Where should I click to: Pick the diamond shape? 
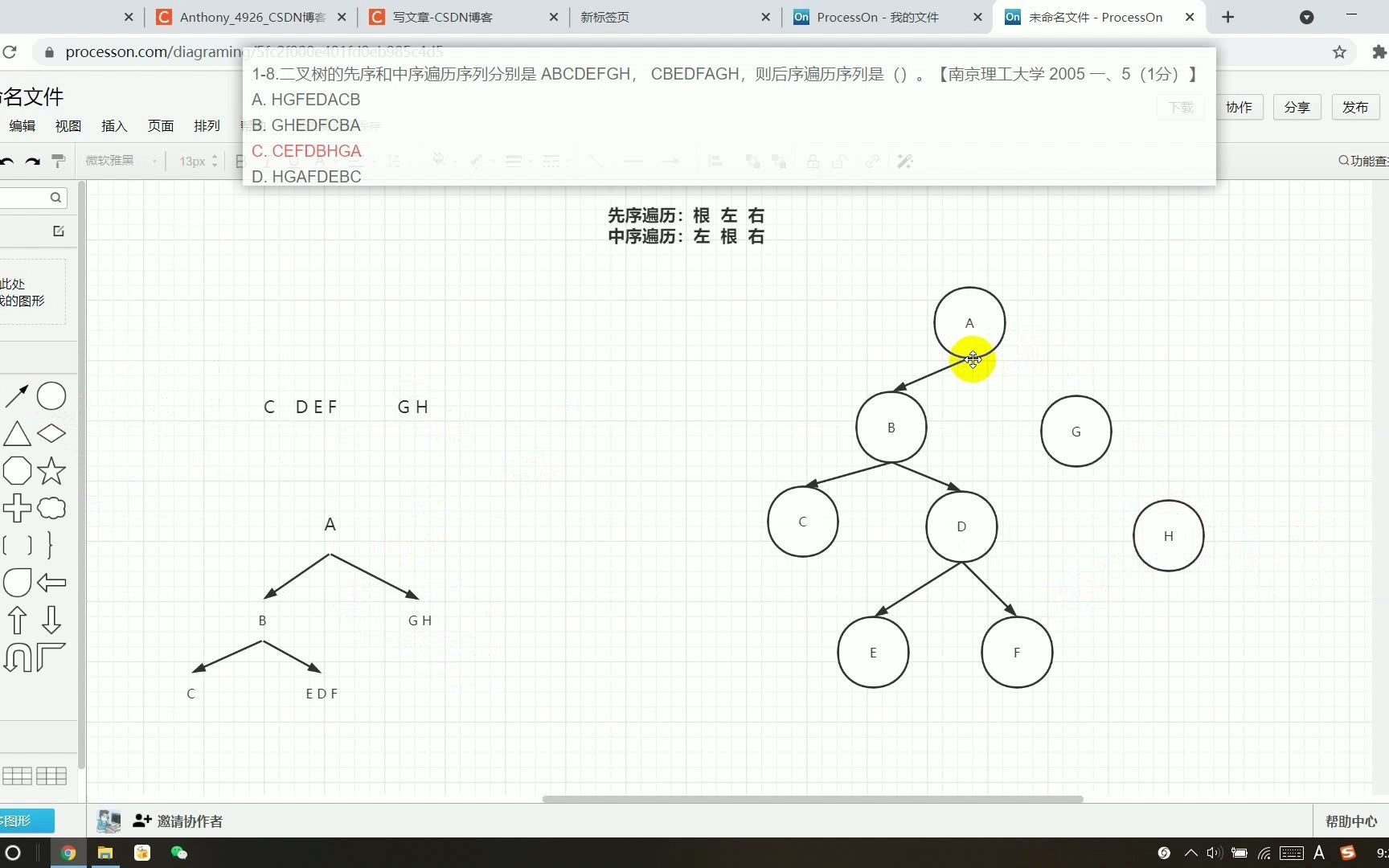51,434
